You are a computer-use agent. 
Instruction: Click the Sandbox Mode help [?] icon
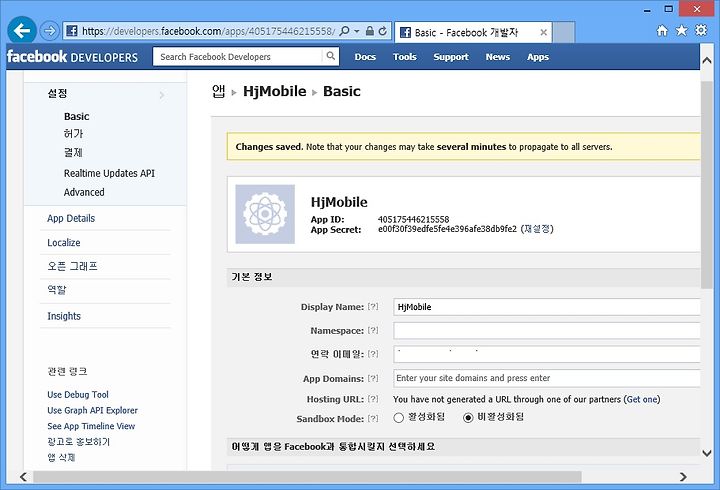click(373, 418)
